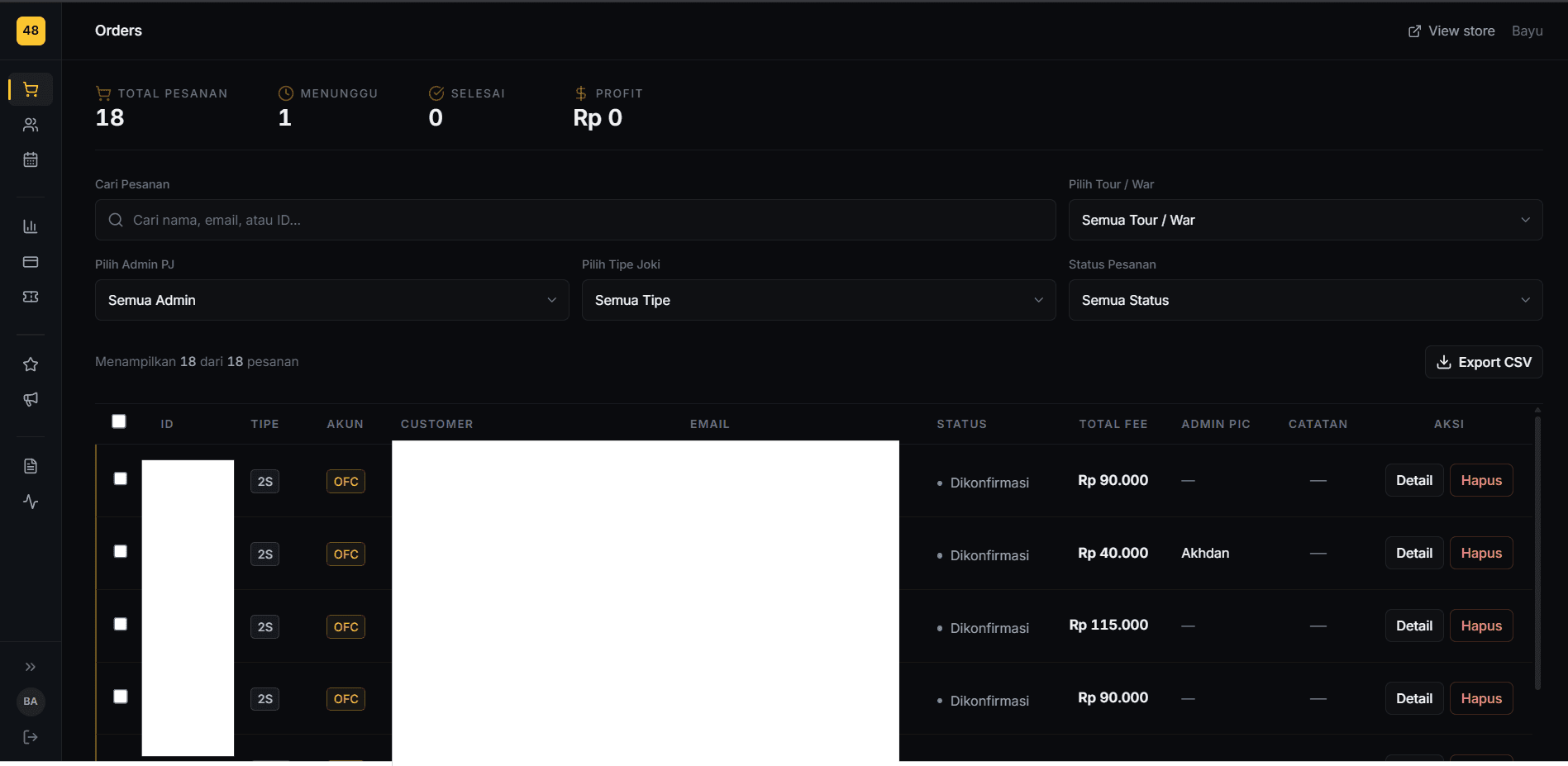Click the OFC badge in Rp 115.000 row
The height and width of the screenshot is (766, 1568).
(346, 626)
